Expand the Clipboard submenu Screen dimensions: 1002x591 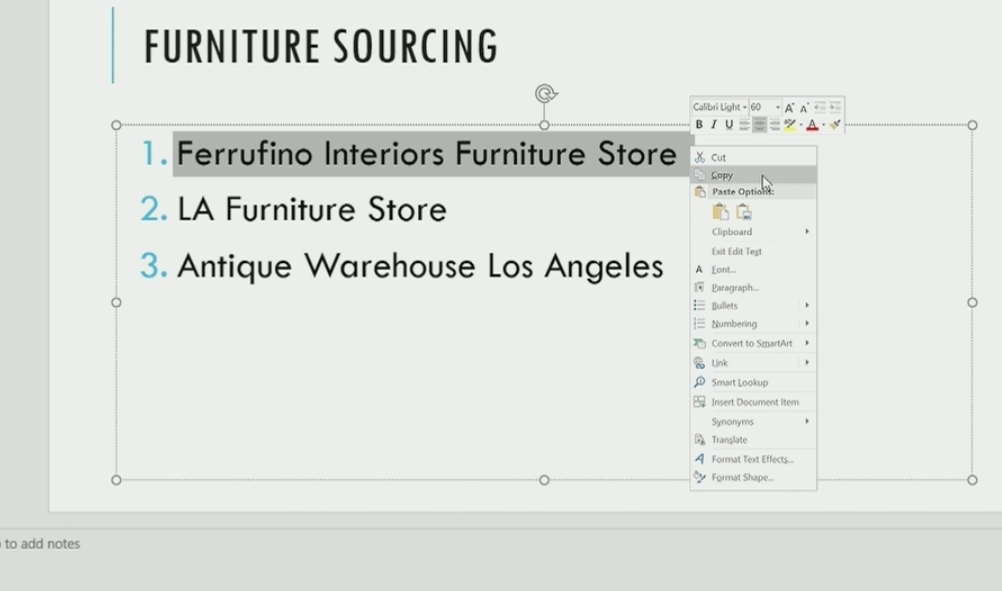click(x=753, y=231)
